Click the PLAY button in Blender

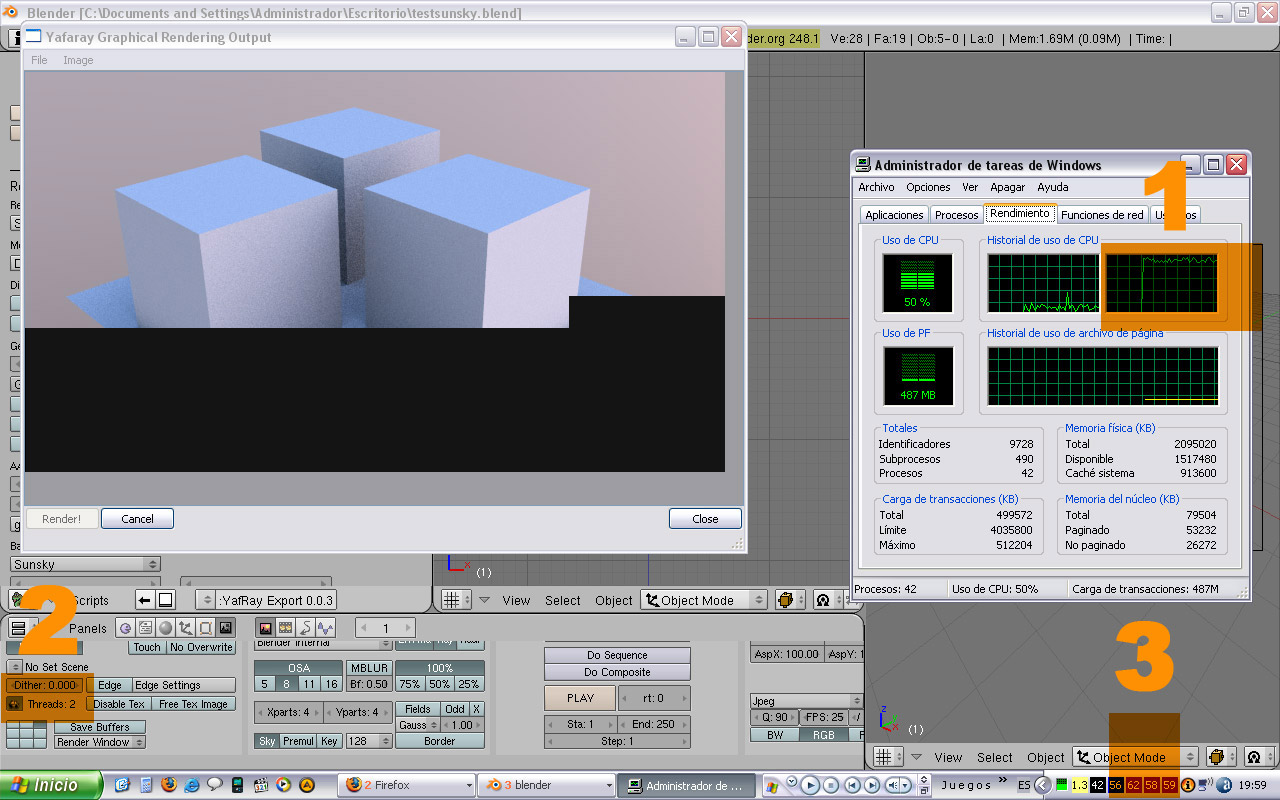coord(580,698)
